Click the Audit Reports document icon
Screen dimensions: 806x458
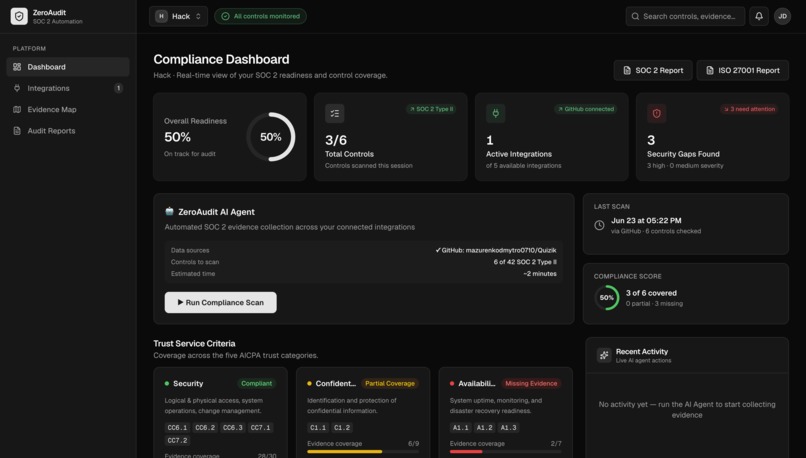point(17,131)
